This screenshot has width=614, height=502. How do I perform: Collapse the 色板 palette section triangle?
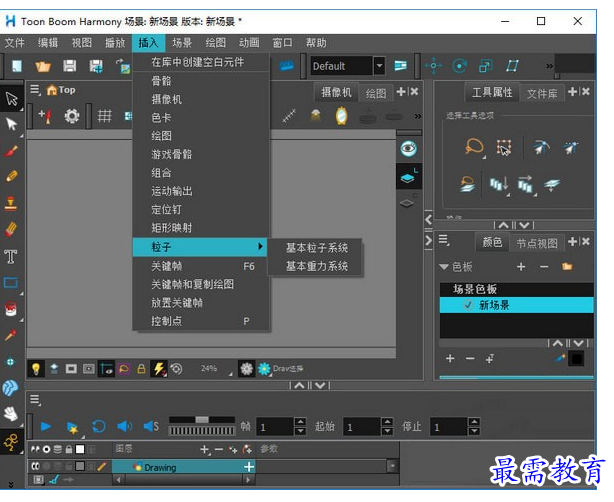tap(443, 267)
